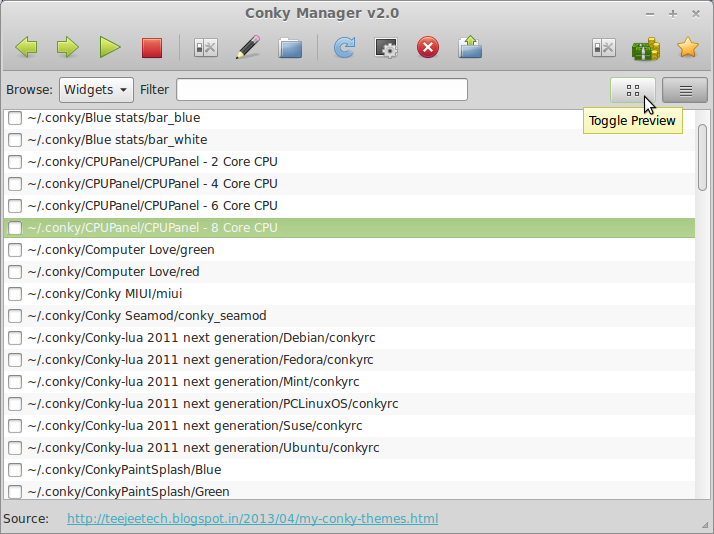Viewport: 714px width, 534px height.
Task: Select row ConkyPaintSplash/Blue
Action: (349, 470)
